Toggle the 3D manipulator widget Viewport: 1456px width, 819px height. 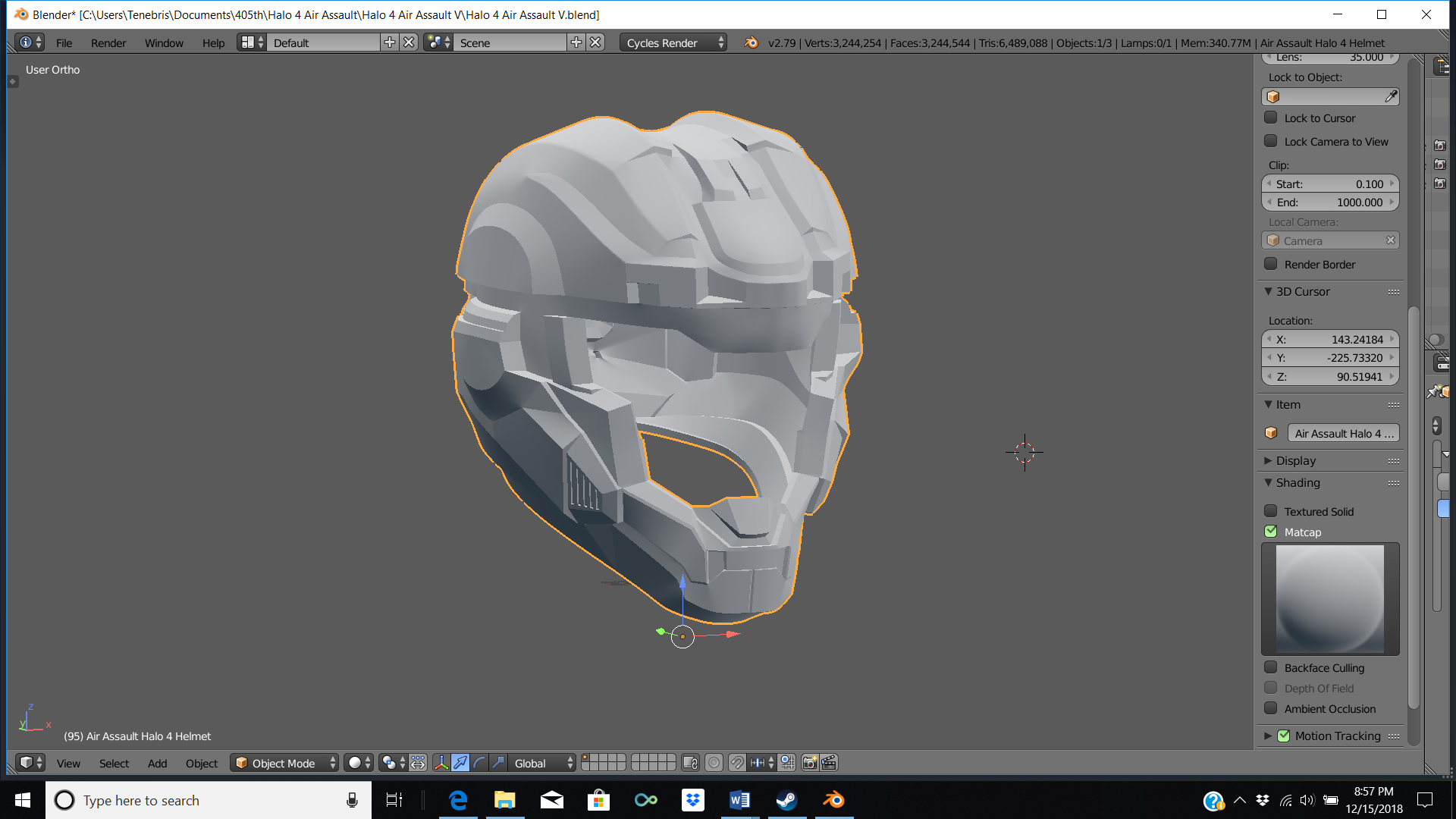[441, 763]
